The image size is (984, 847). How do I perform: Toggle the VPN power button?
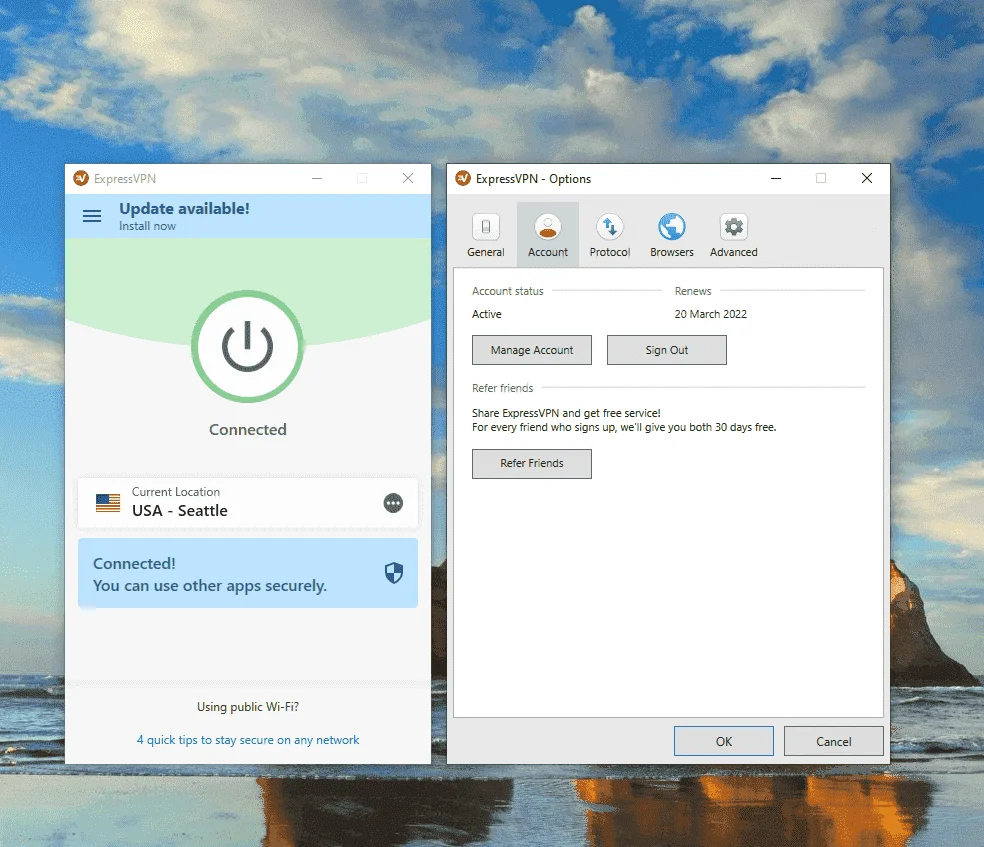pos(248,346)
